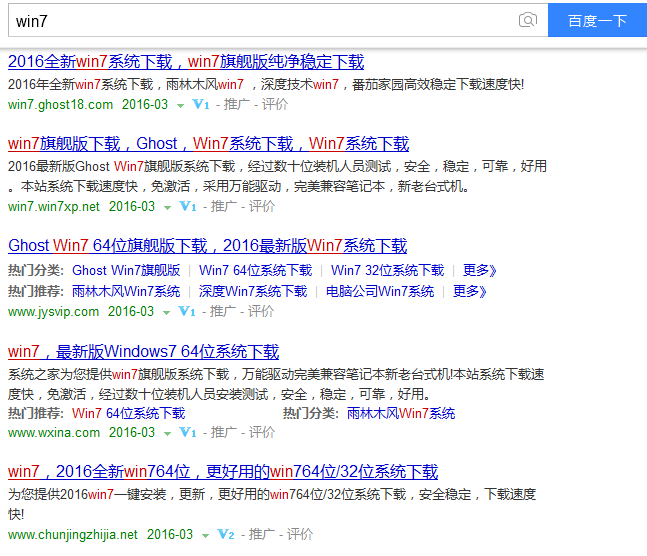The width and height of the screenshot is (647, 556).
Task: Click the camera image search icon
Action: point(528,20)
